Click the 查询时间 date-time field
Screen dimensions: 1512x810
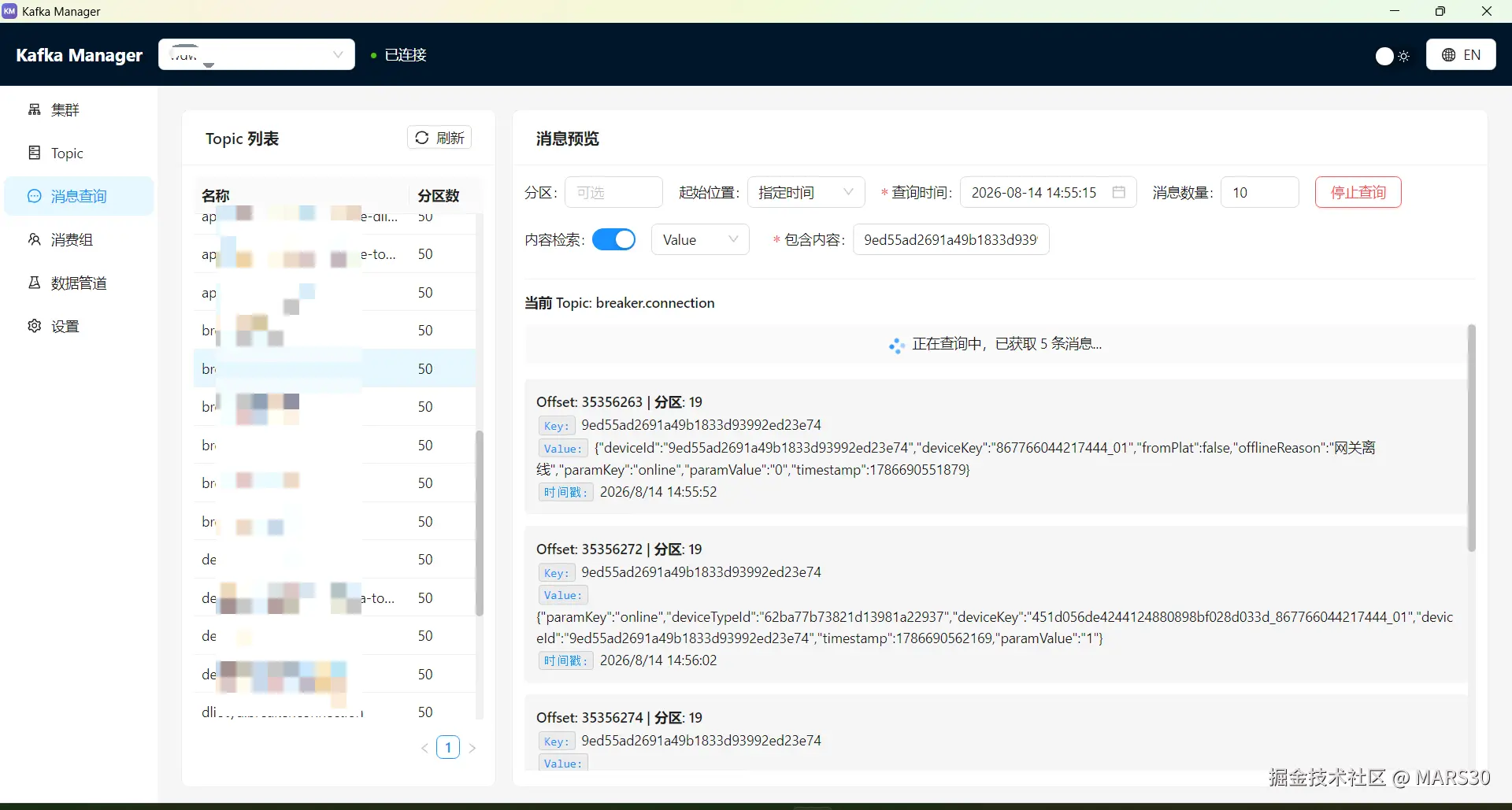coord(1048,192)
